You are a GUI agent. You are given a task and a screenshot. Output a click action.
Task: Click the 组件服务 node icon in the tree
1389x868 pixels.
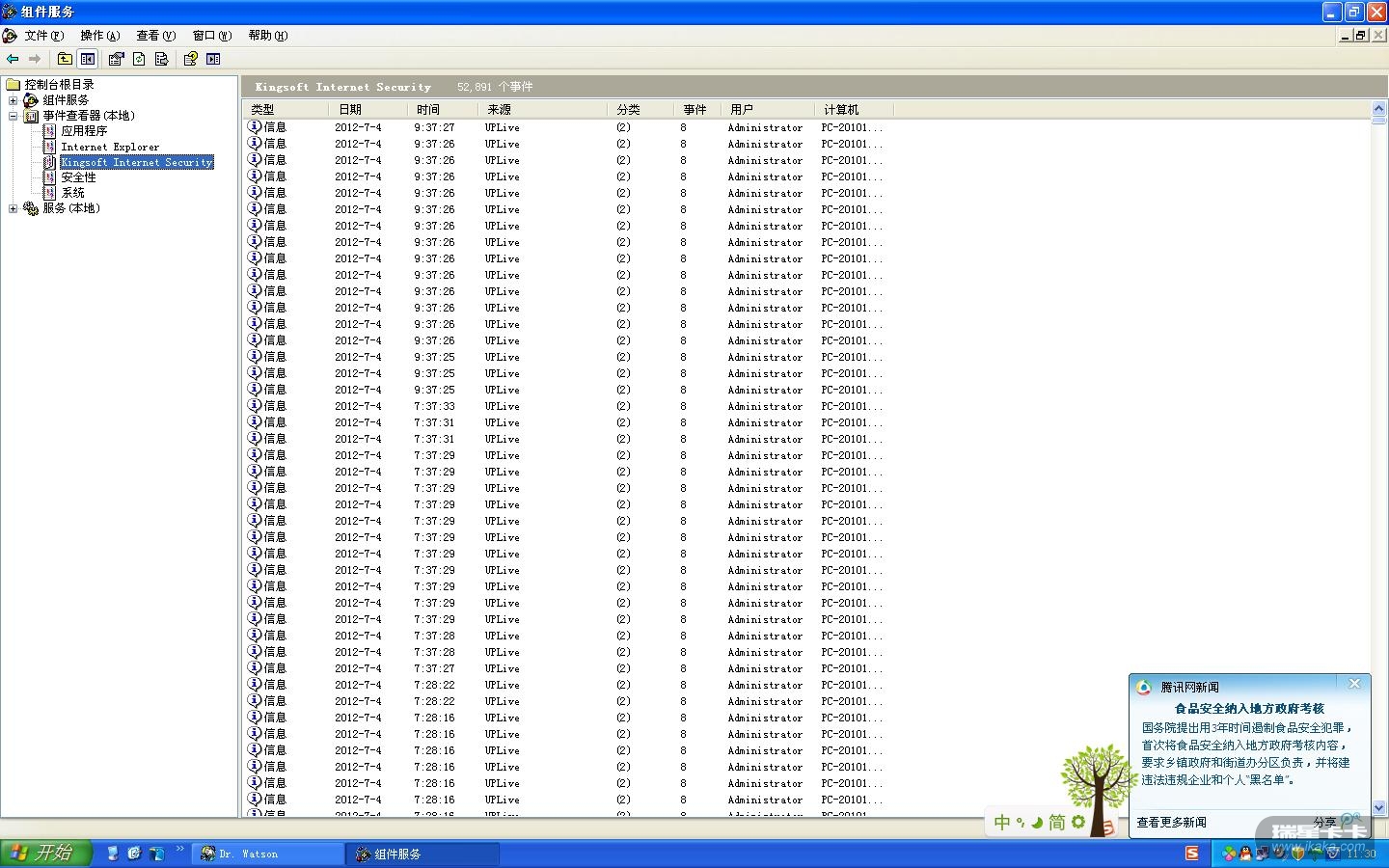click(31, 100)
